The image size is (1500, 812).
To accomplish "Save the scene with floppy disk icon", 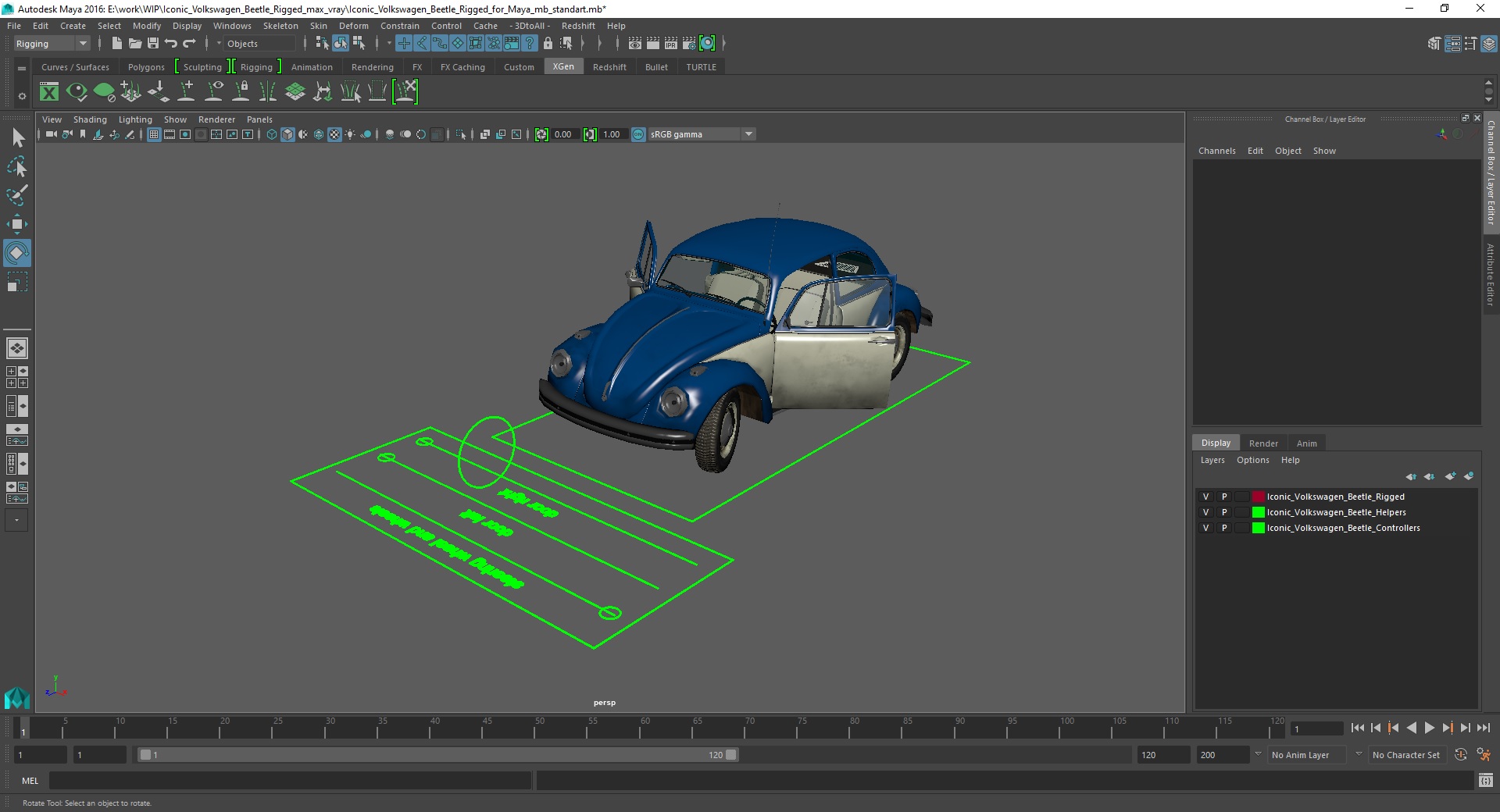I will tap(153, 44).
